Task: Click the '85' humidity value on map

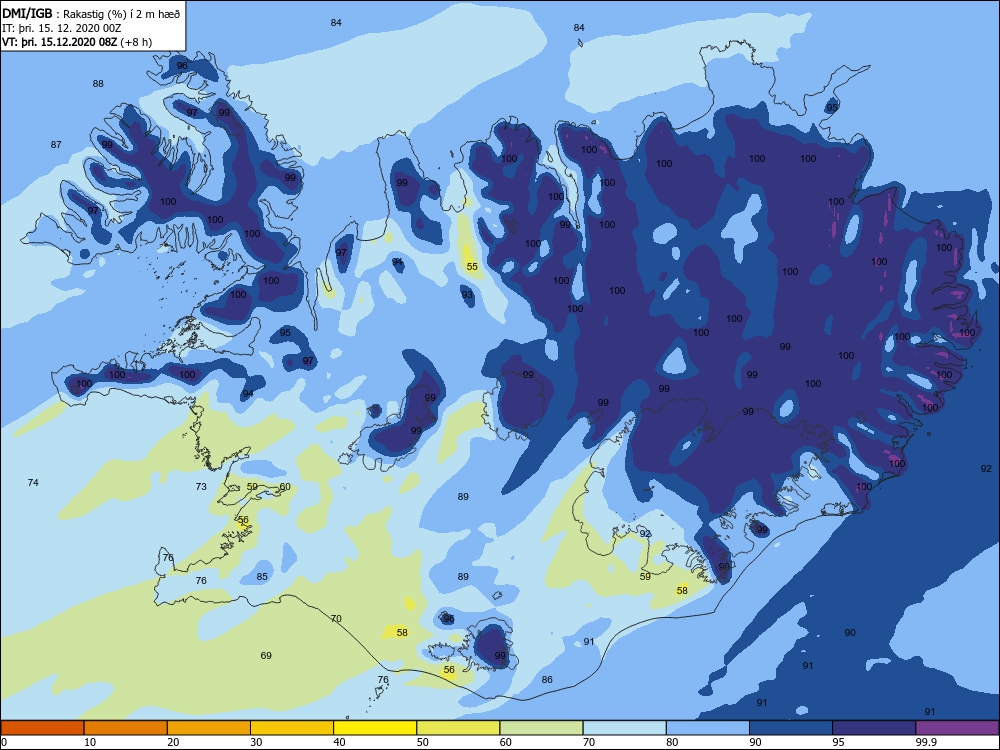Action: [262, 577]
